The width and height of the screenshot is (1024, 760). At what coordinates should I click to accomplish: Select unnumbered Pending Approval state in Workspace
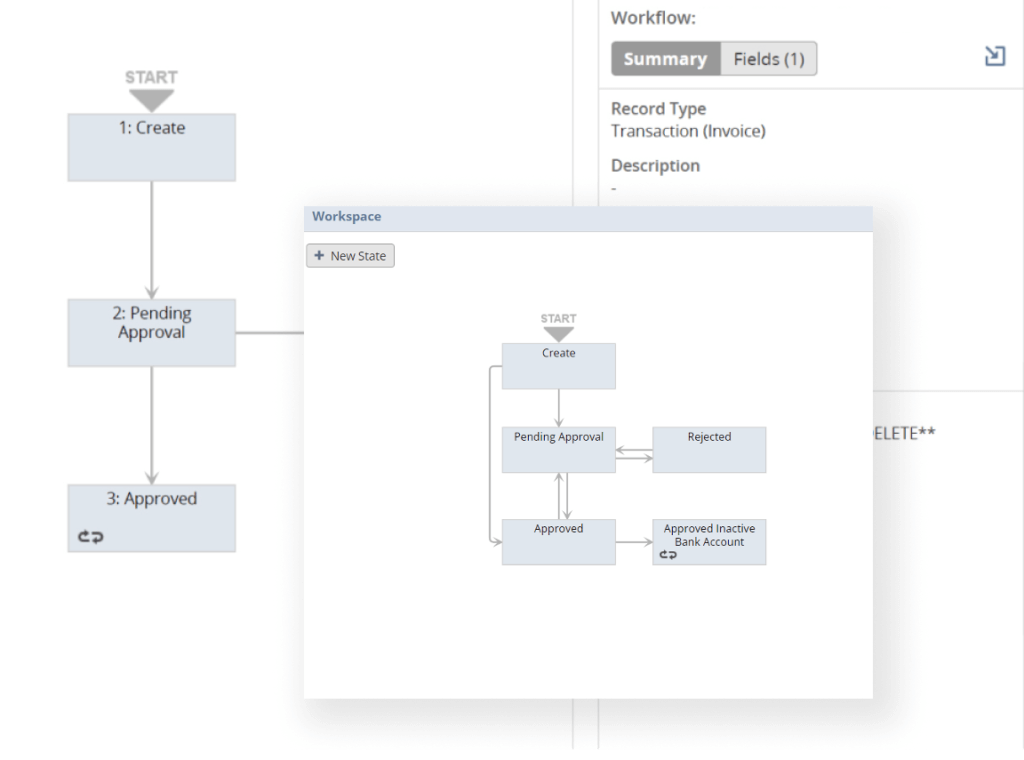coord(558,450)
